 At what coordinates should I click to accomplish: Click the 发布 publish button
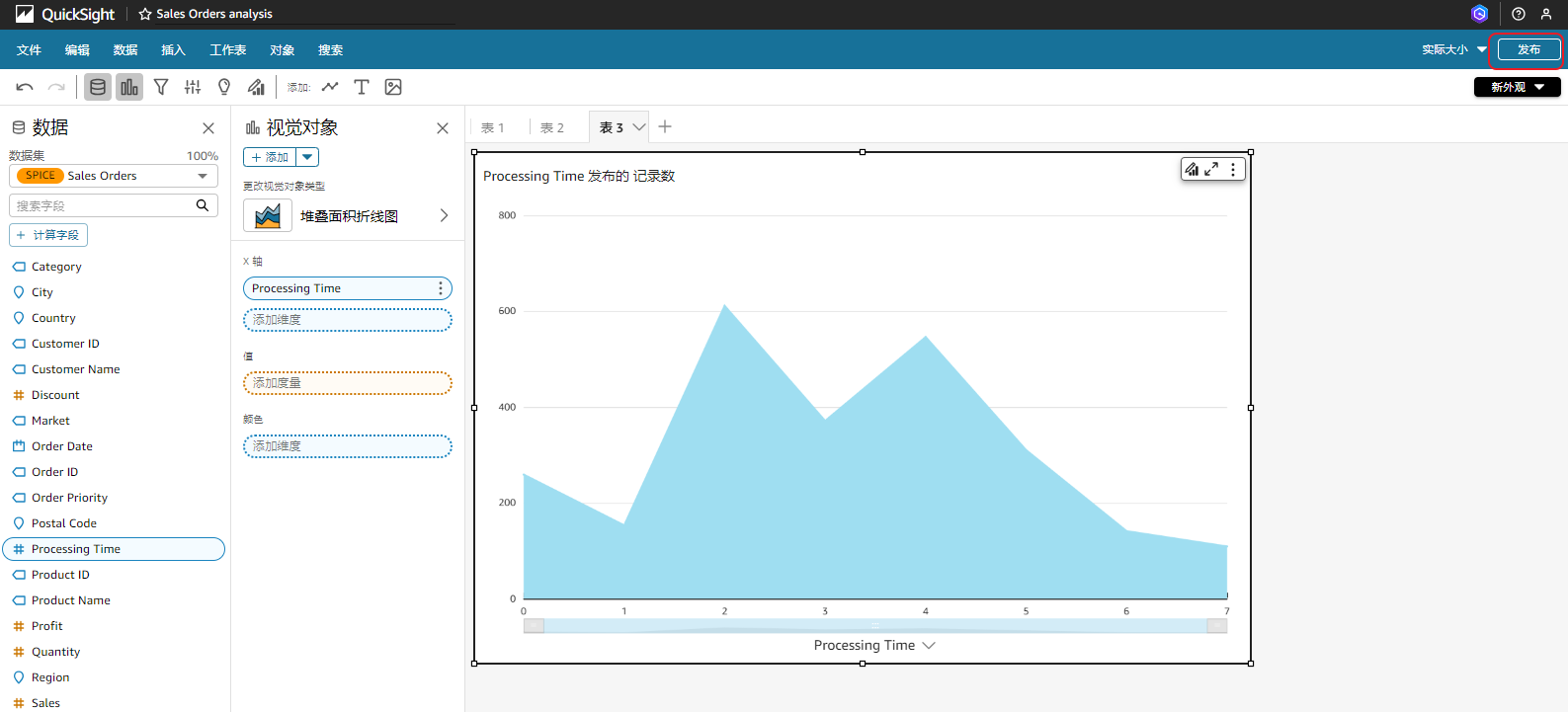(x=1528, y=49)
